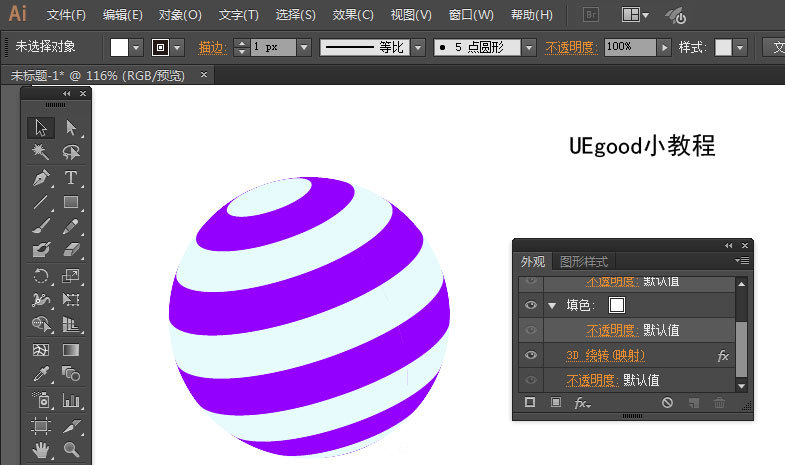Select the Eraser tool
The width and height of the screenshot is (785, 465).
[71, 250]
